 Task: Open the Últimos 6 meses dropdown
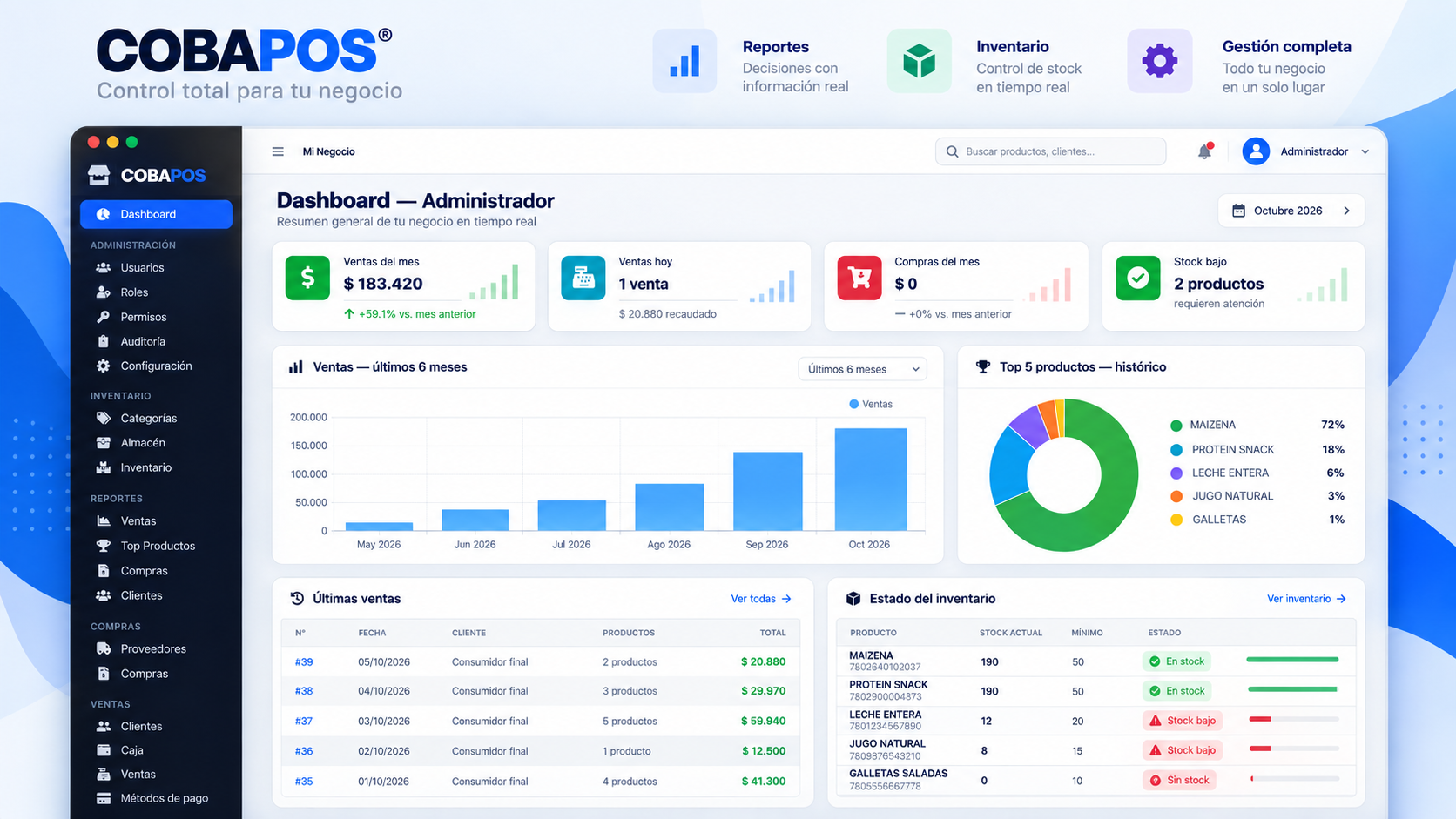(x=862, y=369)
